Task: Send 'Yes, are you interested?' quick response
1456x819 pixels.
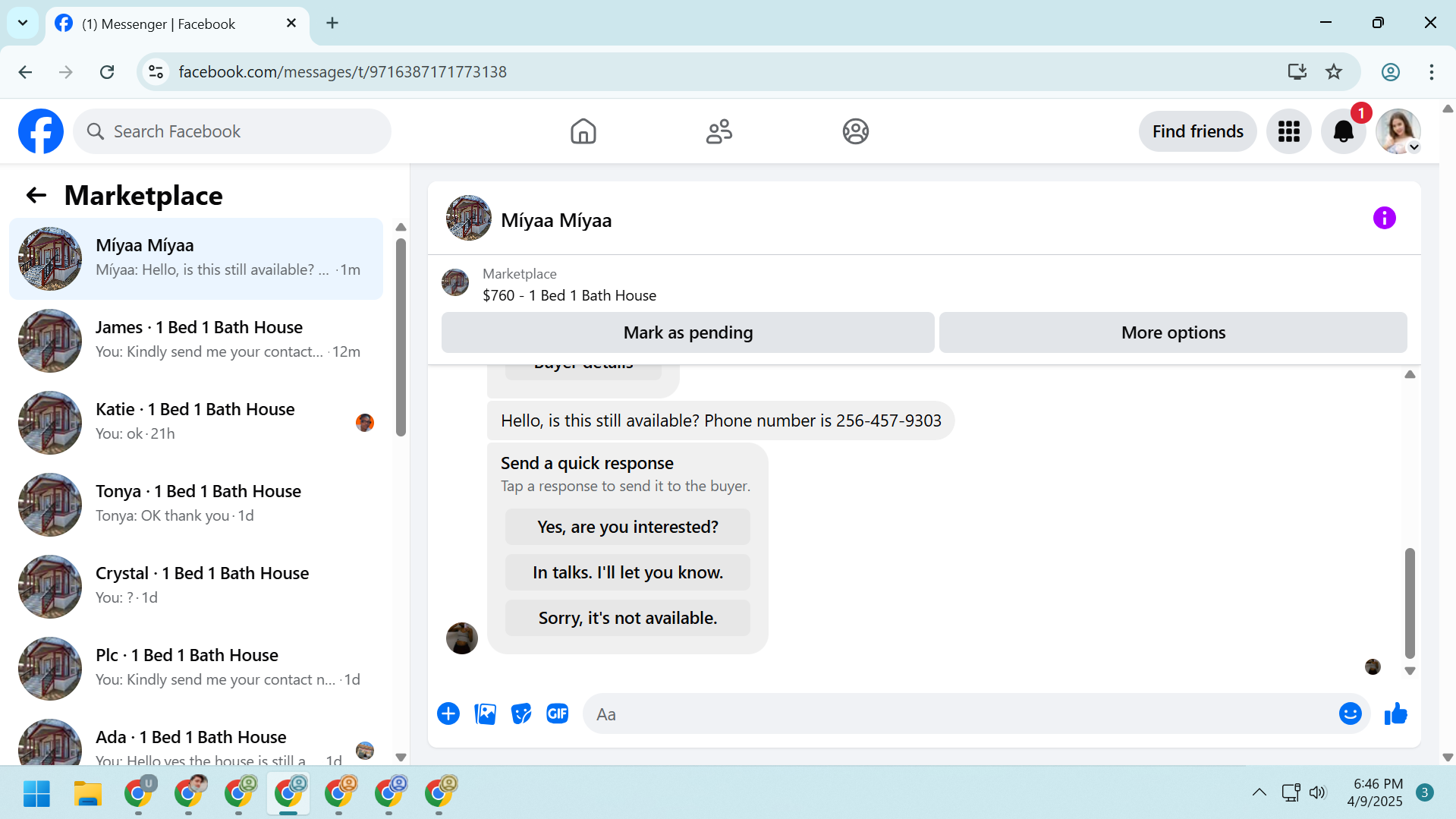Action: tap(627, 527)
